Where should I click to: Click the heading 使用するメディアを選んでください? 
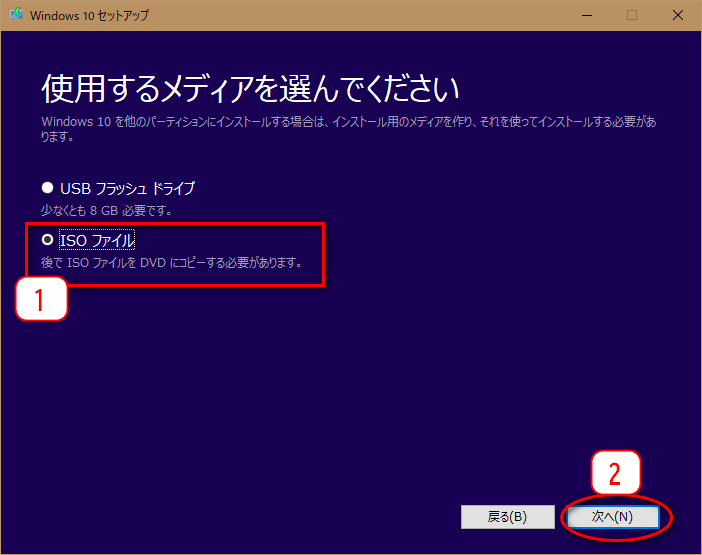[250, 89]
